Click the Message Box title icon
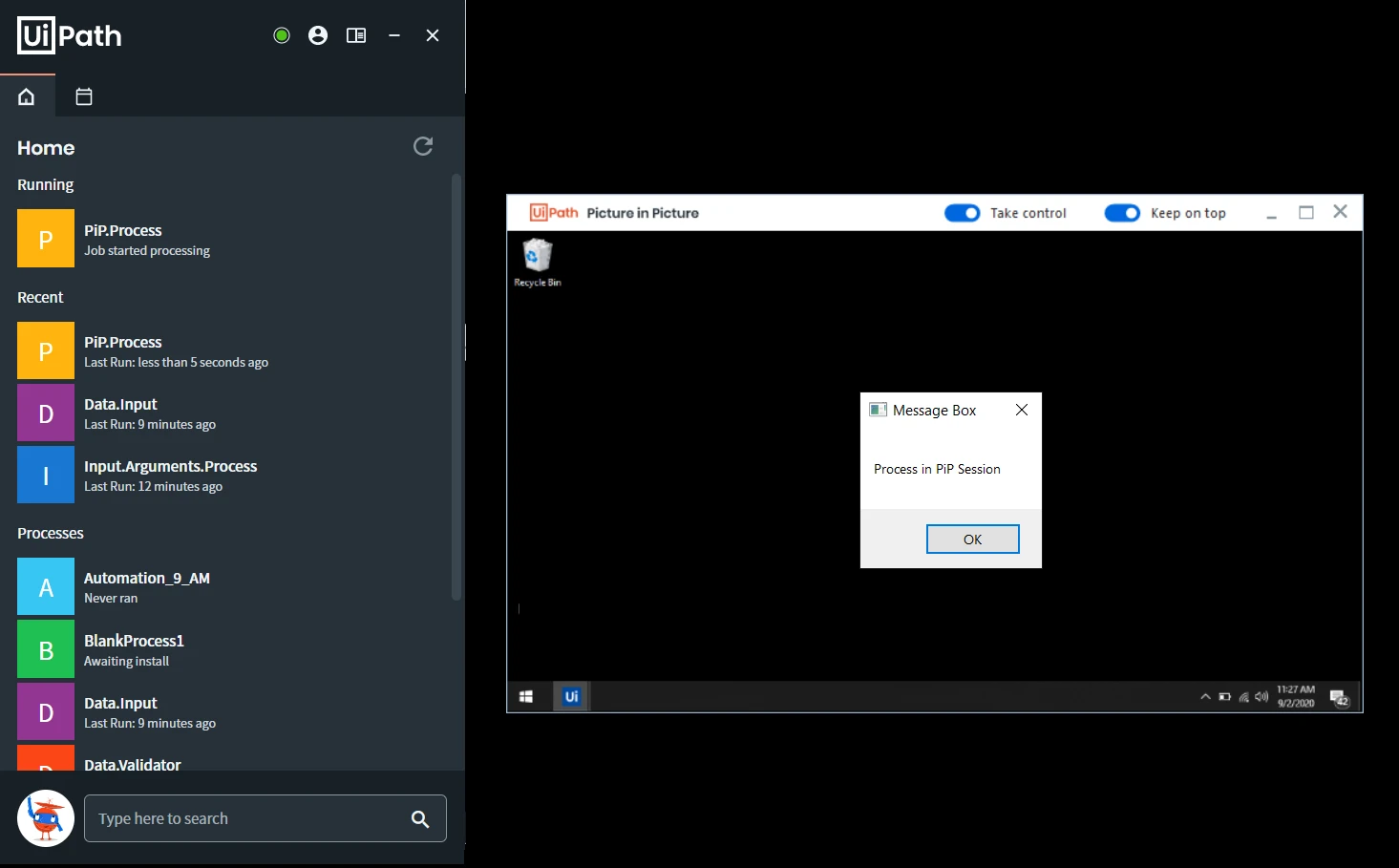 click(878, 410)
